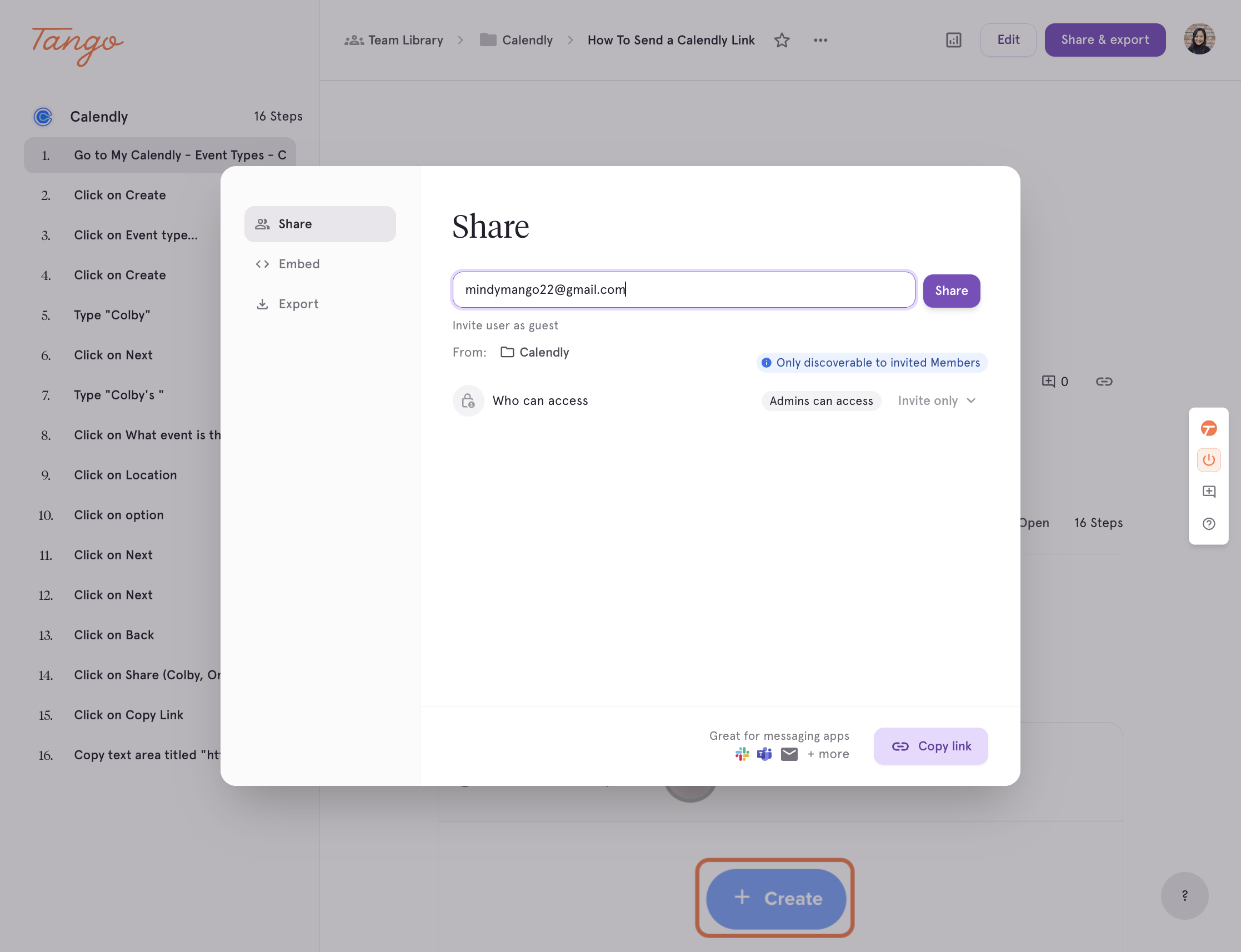Select the Share tab in dialog
This screenshot has width=1241, height=952.
(319, 224)
